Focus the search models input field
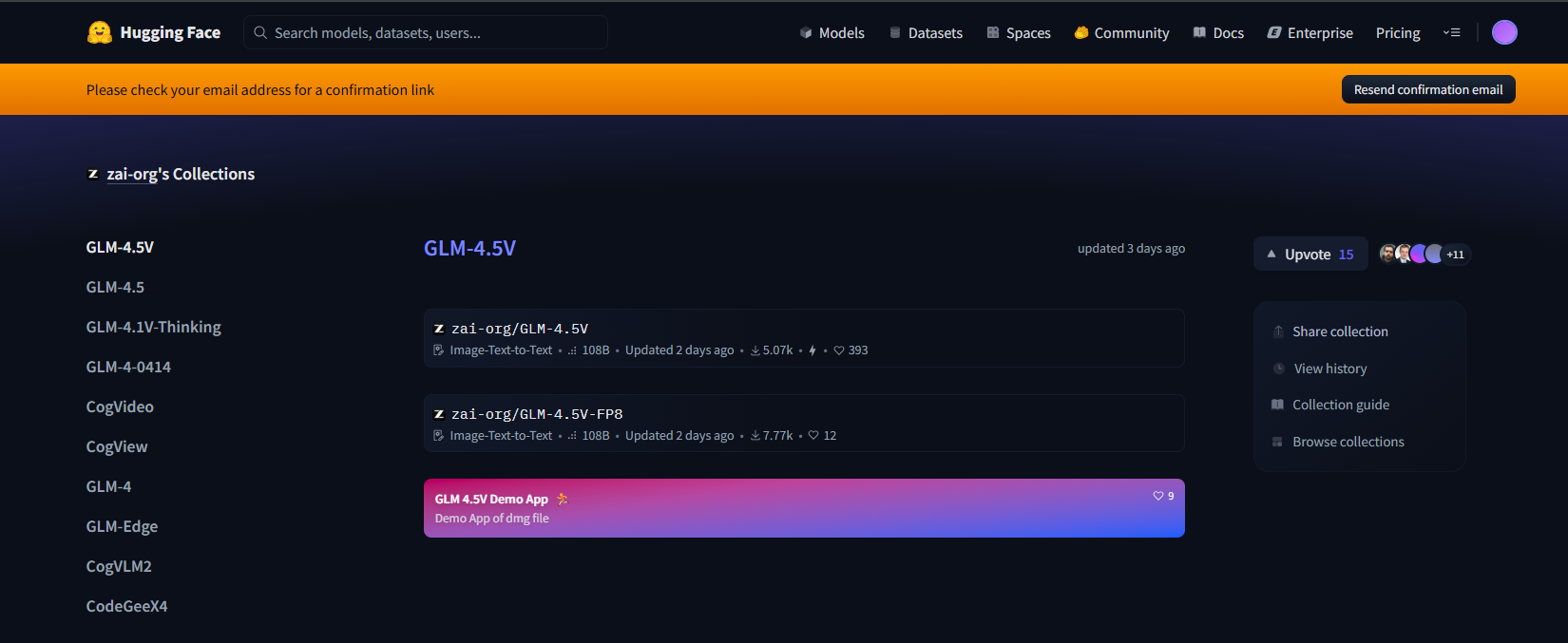This screenshot has height=643, width=1568. point(426,32)
